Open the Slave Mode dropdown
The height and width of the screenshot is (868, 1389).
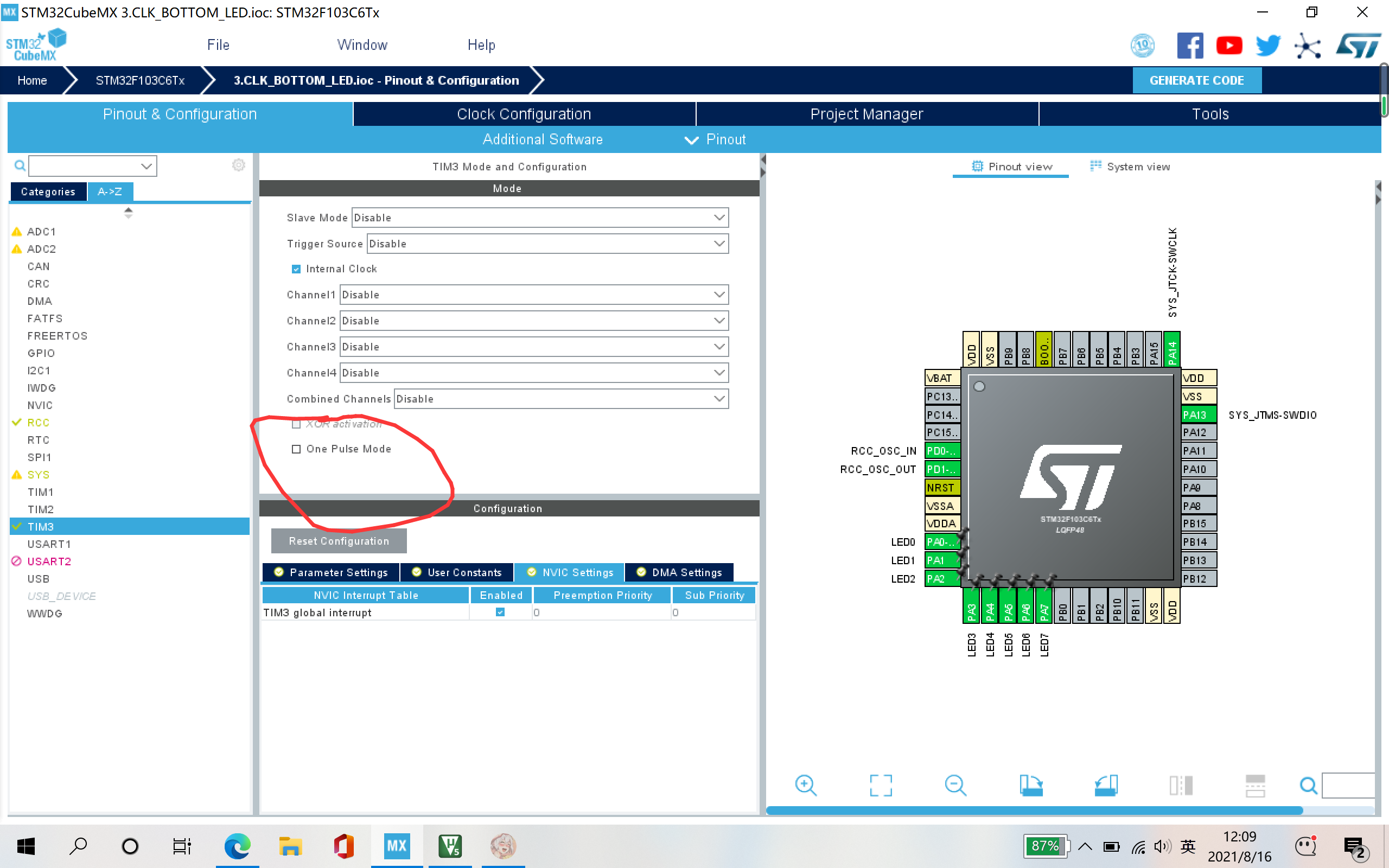coord(718,218)
